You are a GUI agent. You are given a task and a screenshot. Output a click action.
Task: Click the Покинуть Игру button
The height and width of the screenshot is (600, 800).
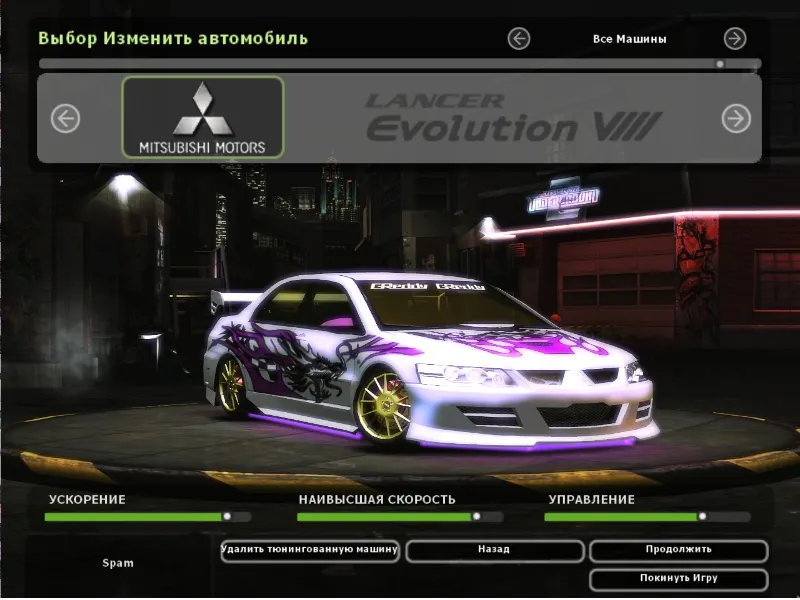pyautogui.click(x=679, y=580)
